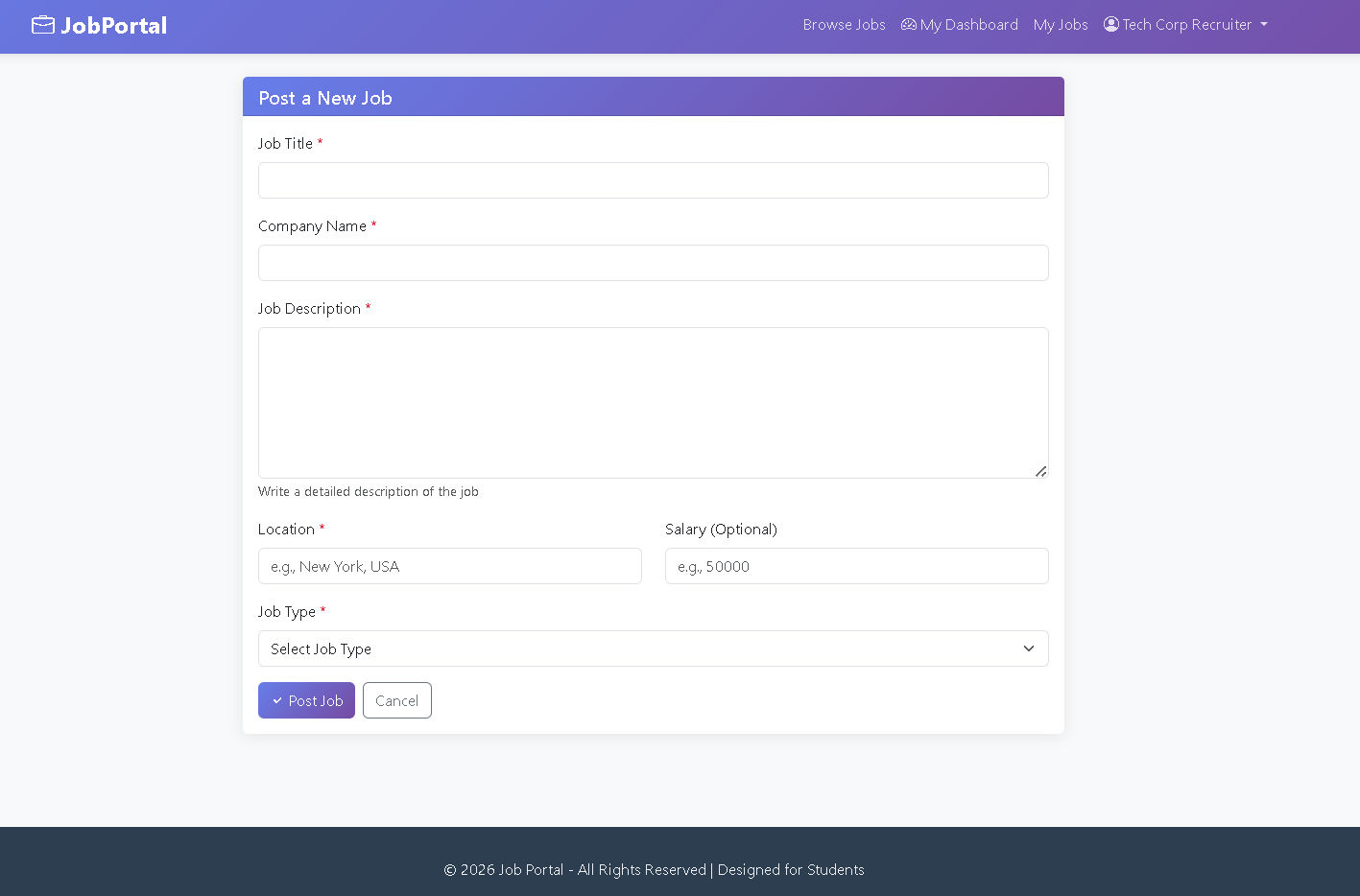Click the Location field with New York placeholder

[450, 566]
